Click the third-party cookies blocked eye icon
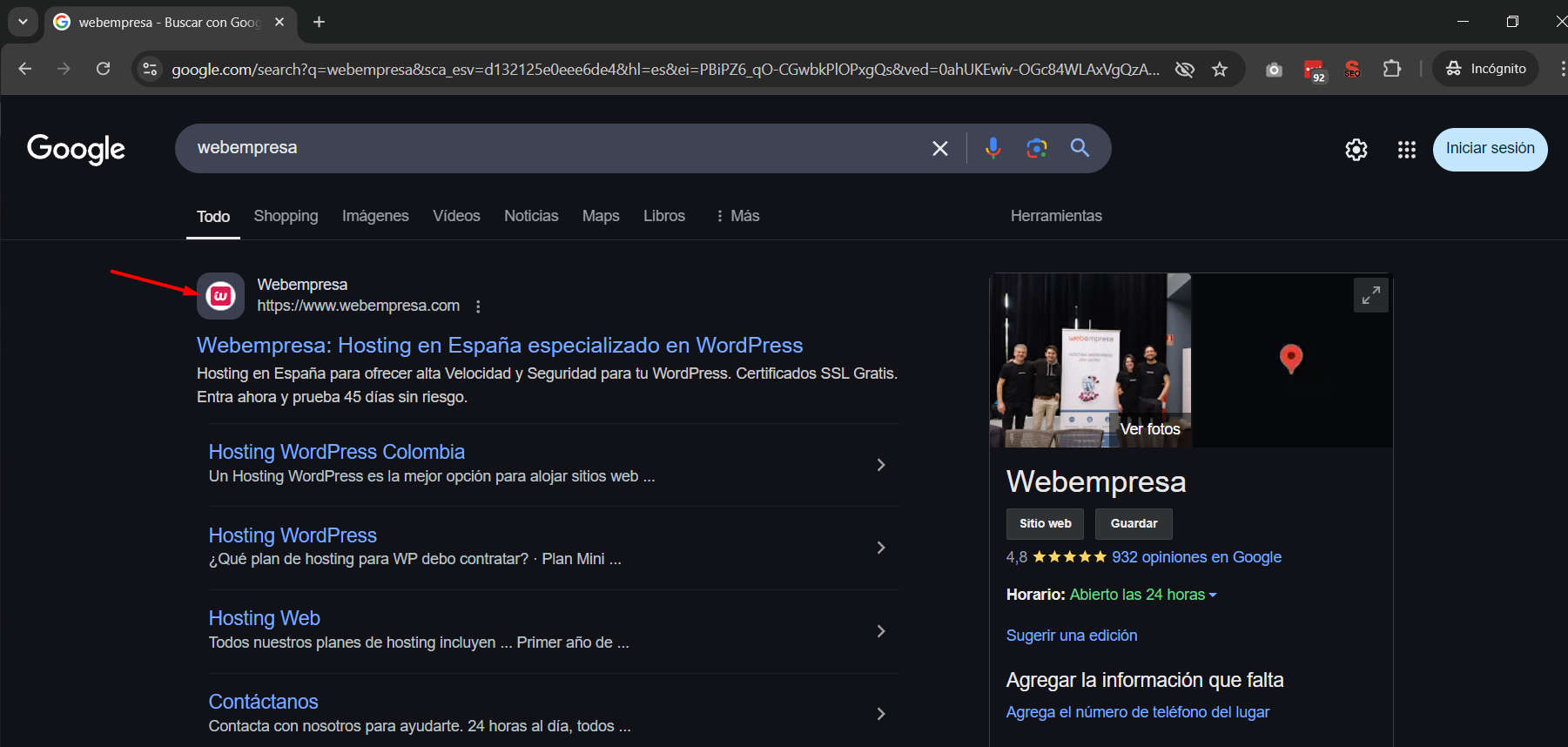Screen dimensions: 1568x747 pyautogui.click(x=1184, y=69)
